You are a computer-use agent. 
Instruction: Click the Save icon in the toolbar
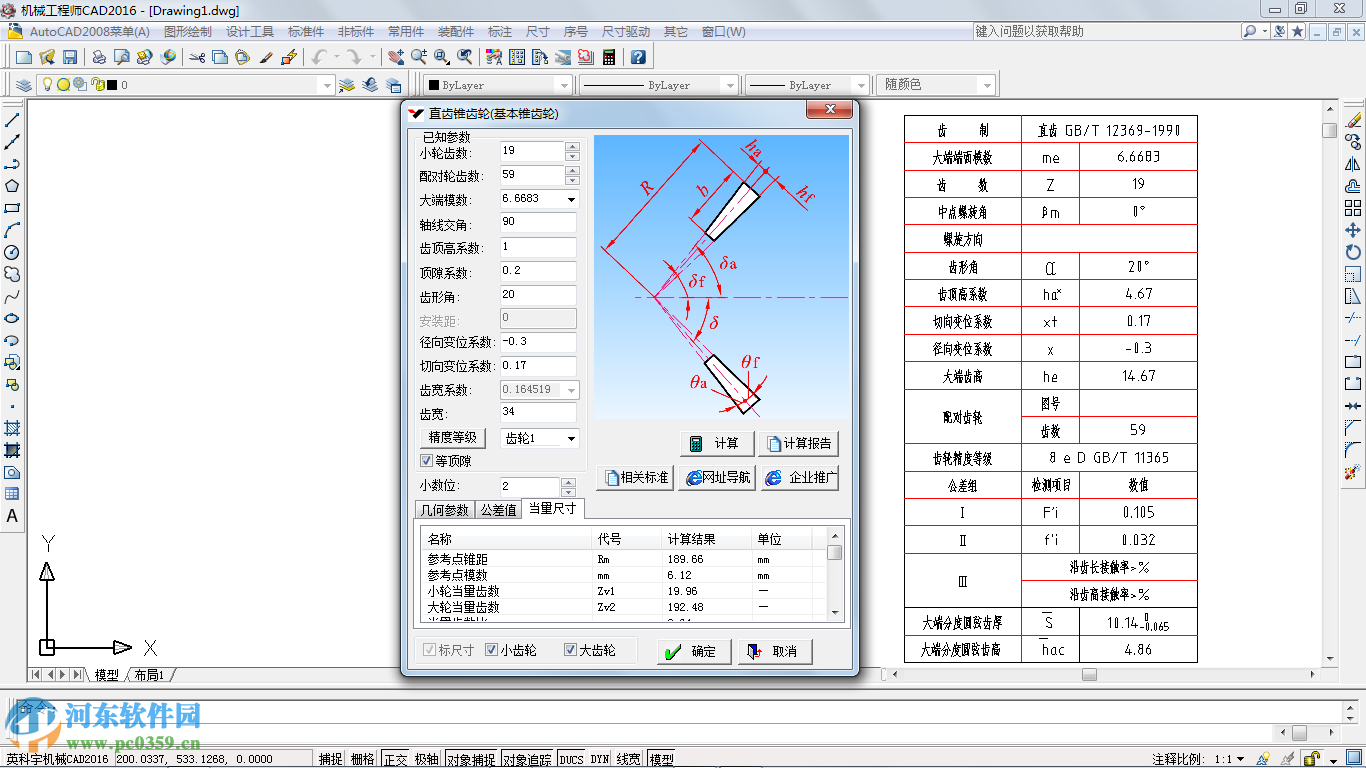[x=70, y=57]
